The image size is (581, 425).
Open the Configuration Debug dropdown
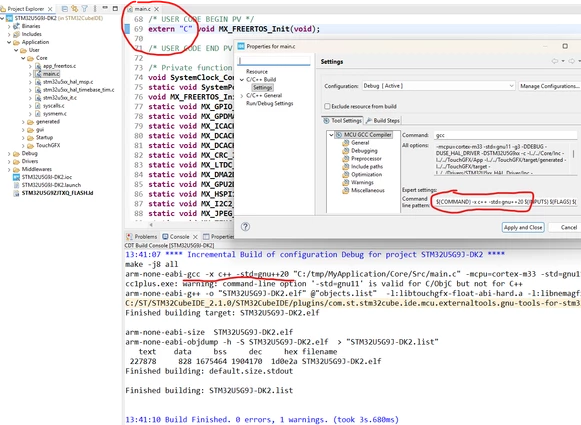(x=438, y=86)
